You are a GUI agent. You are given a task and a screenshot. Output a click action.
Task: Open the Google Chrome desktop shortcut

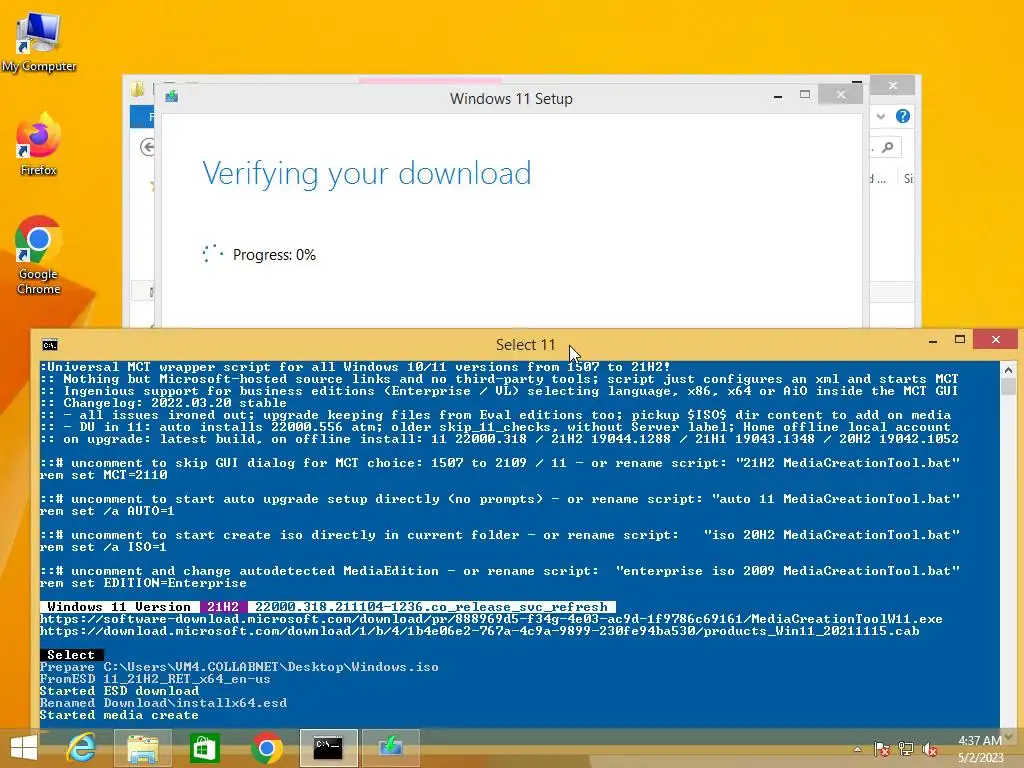click(x=39, y=255)
